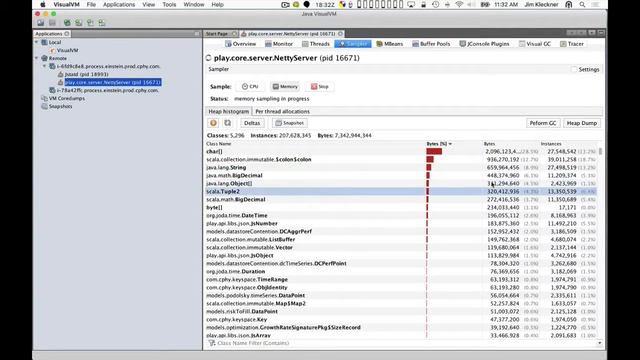The width and height of the screenshot is (640, 360).
Task: Click the Add JMX Connection toolbar icon
Action: [67, 23]
